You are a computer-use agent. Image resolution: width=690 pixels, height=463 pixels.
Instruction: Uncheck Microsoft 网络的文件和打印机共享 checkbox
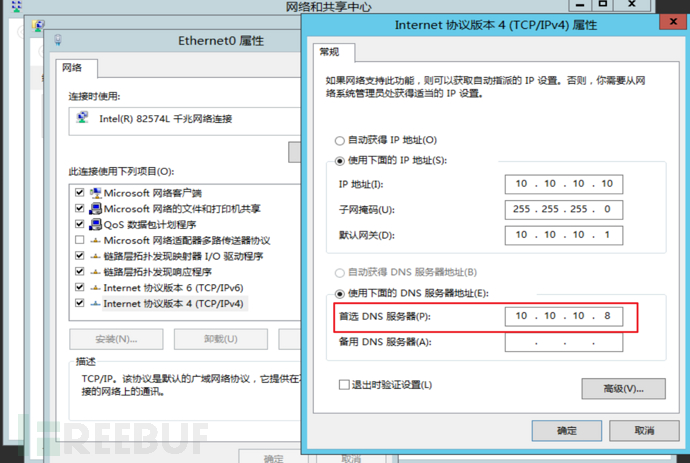pyautogui.click(x=80, y=208)
